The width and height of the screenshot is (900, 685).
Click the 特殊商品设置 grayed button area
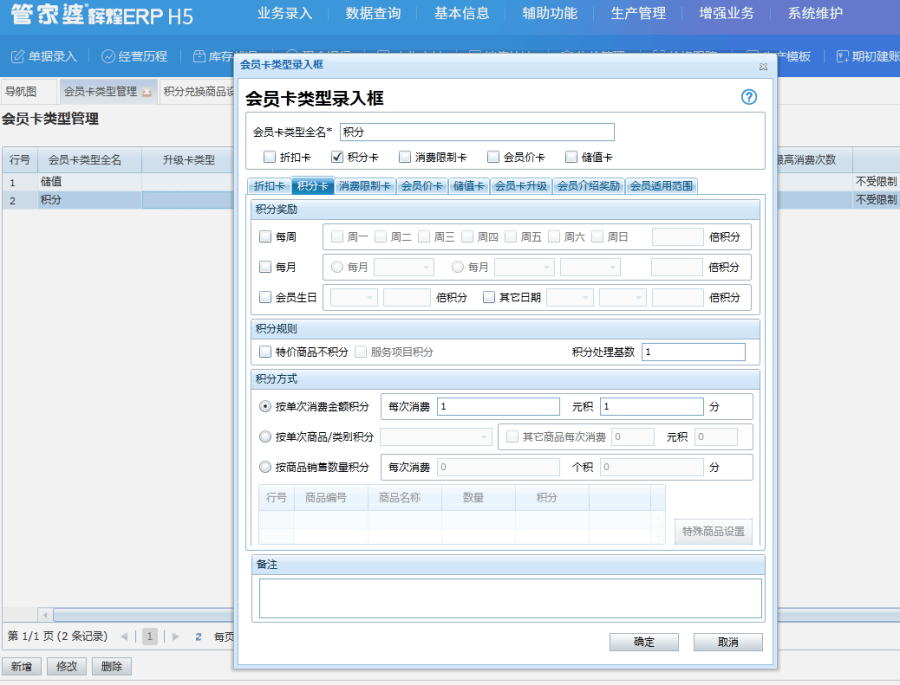click(x=713, y=532)
